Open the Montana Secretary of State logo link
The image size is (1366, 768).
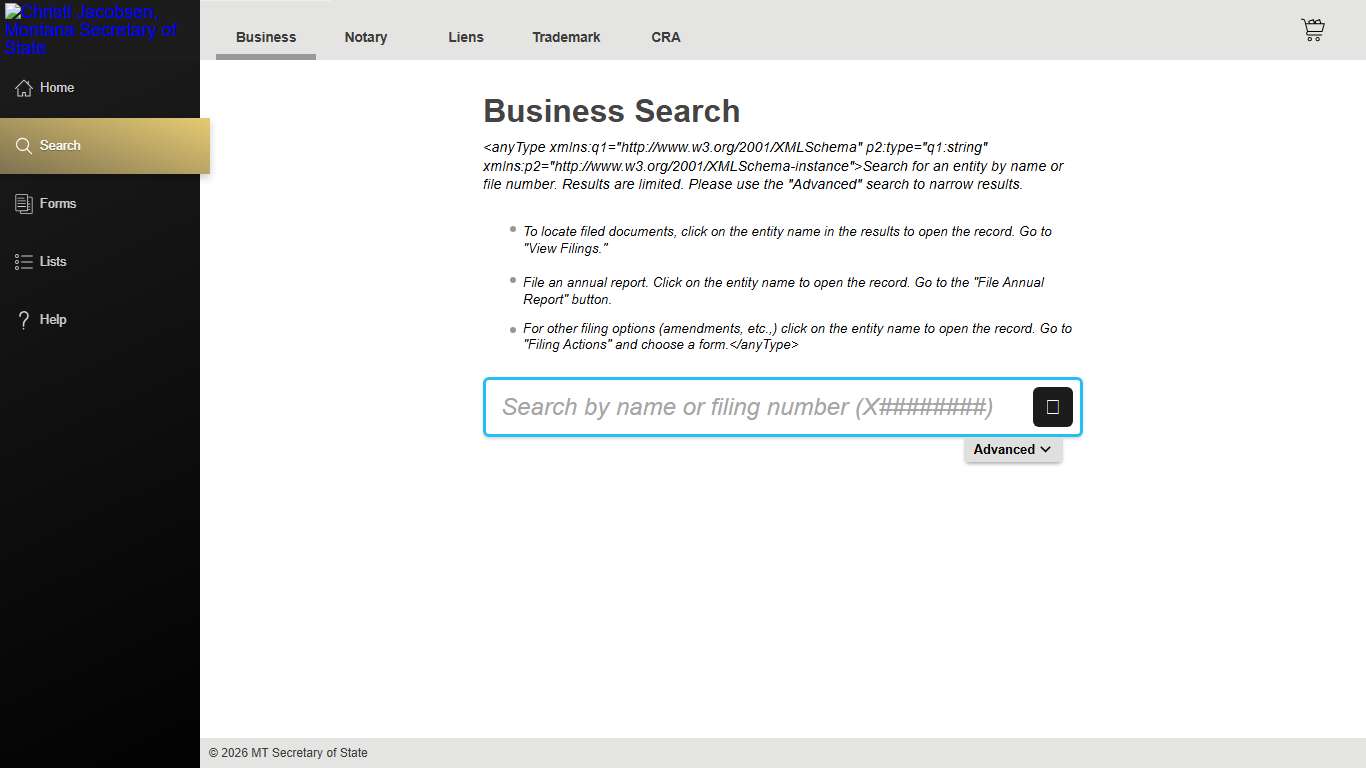tap(90, 29)
